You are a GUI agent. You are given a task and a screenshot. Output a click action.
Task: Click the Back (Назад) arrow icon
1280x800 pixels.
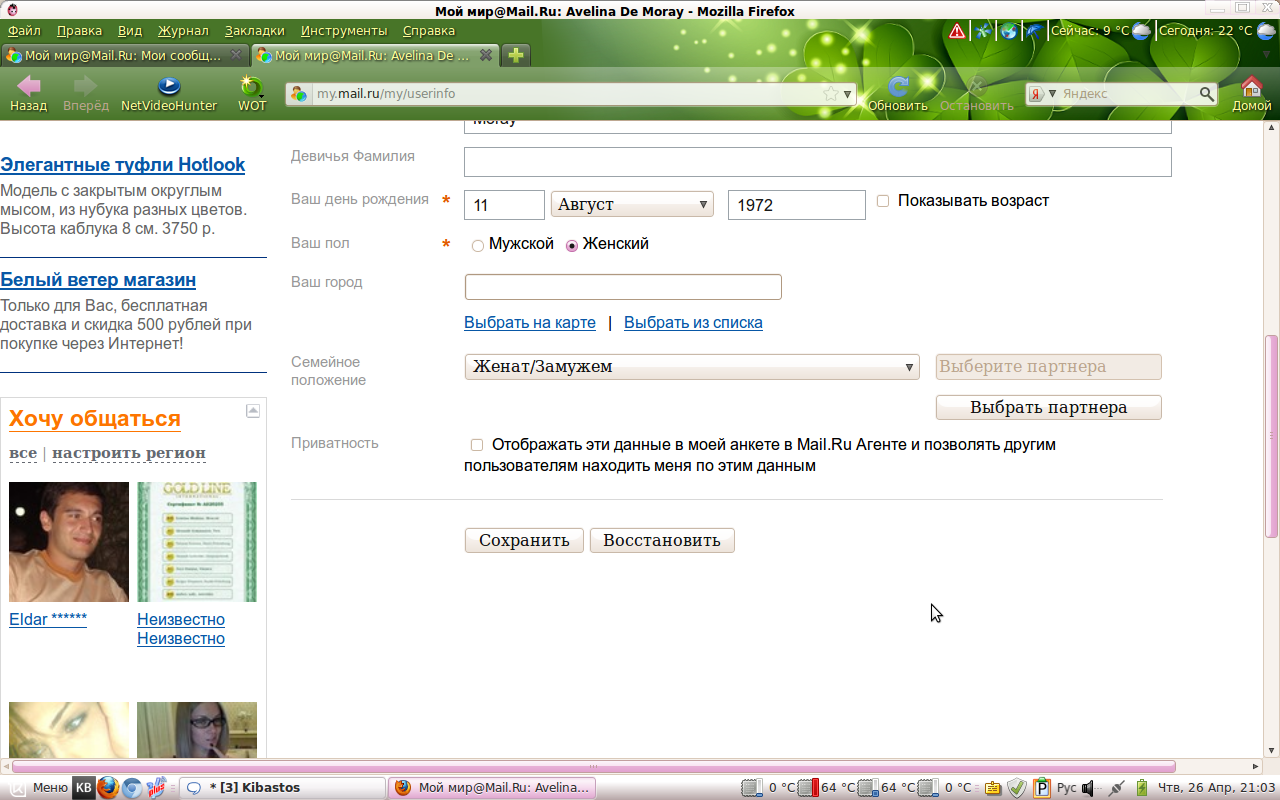pyautogui.click(x=28, y=87)
